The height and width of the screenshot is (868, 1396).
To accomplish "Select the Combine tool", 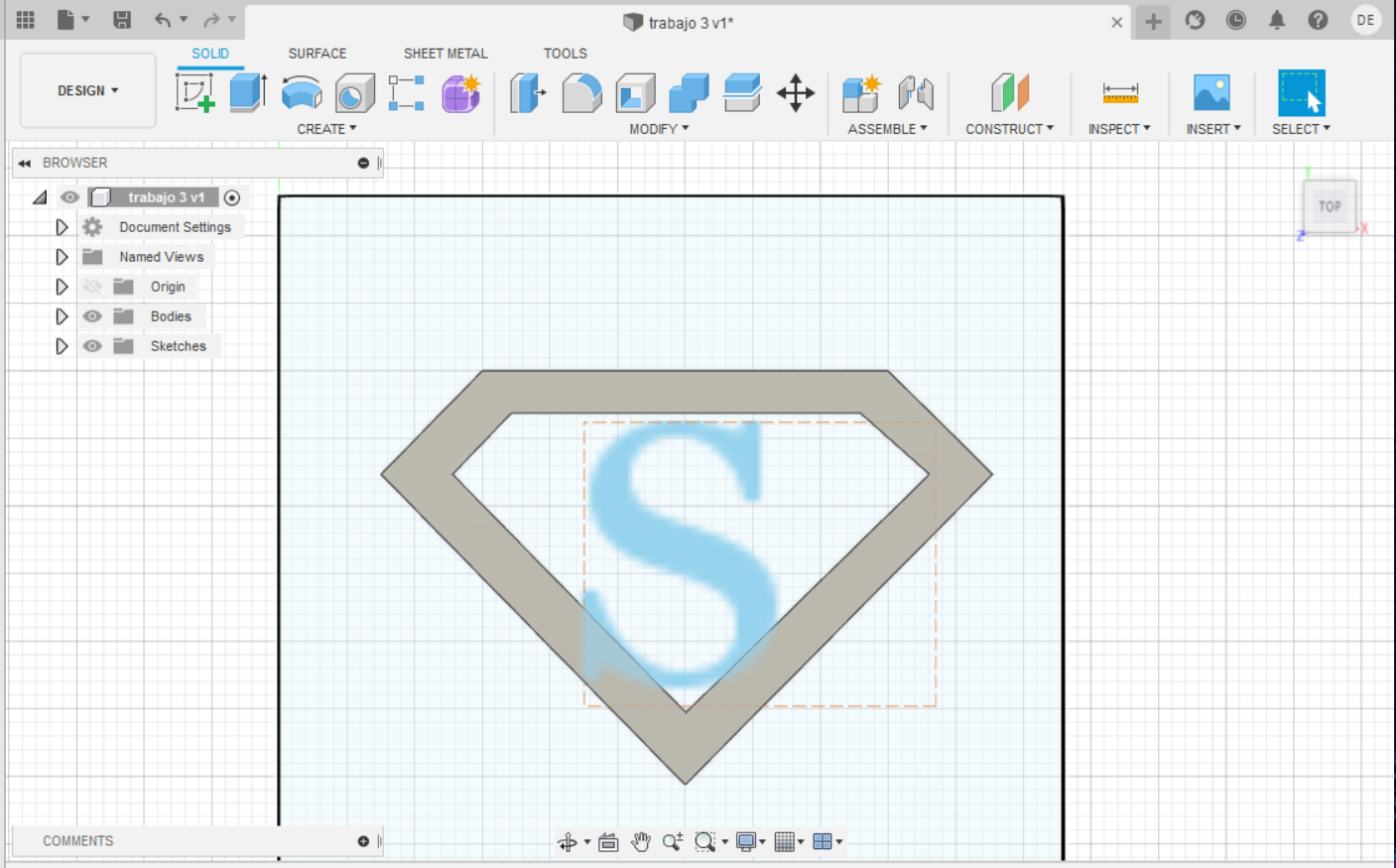I will pyautogui.click(x=689, y=93).
